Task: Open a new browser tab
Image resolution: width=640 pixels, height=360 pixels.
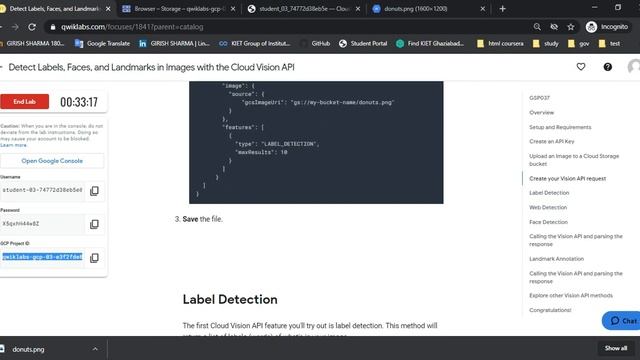Action: point(502,9)
